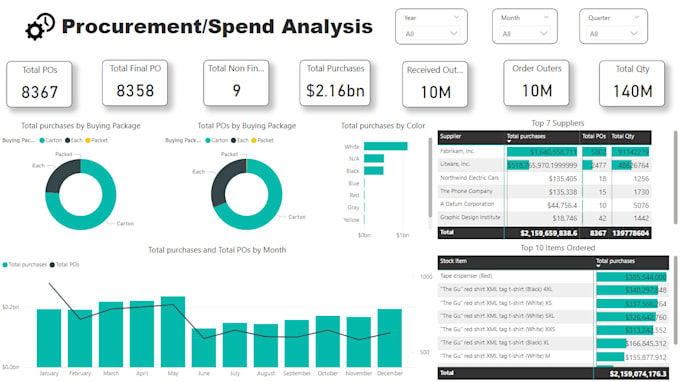This screenshot has width=680, height=382.
Task: Select the Total Final PO card
Action: pos(135,83)
